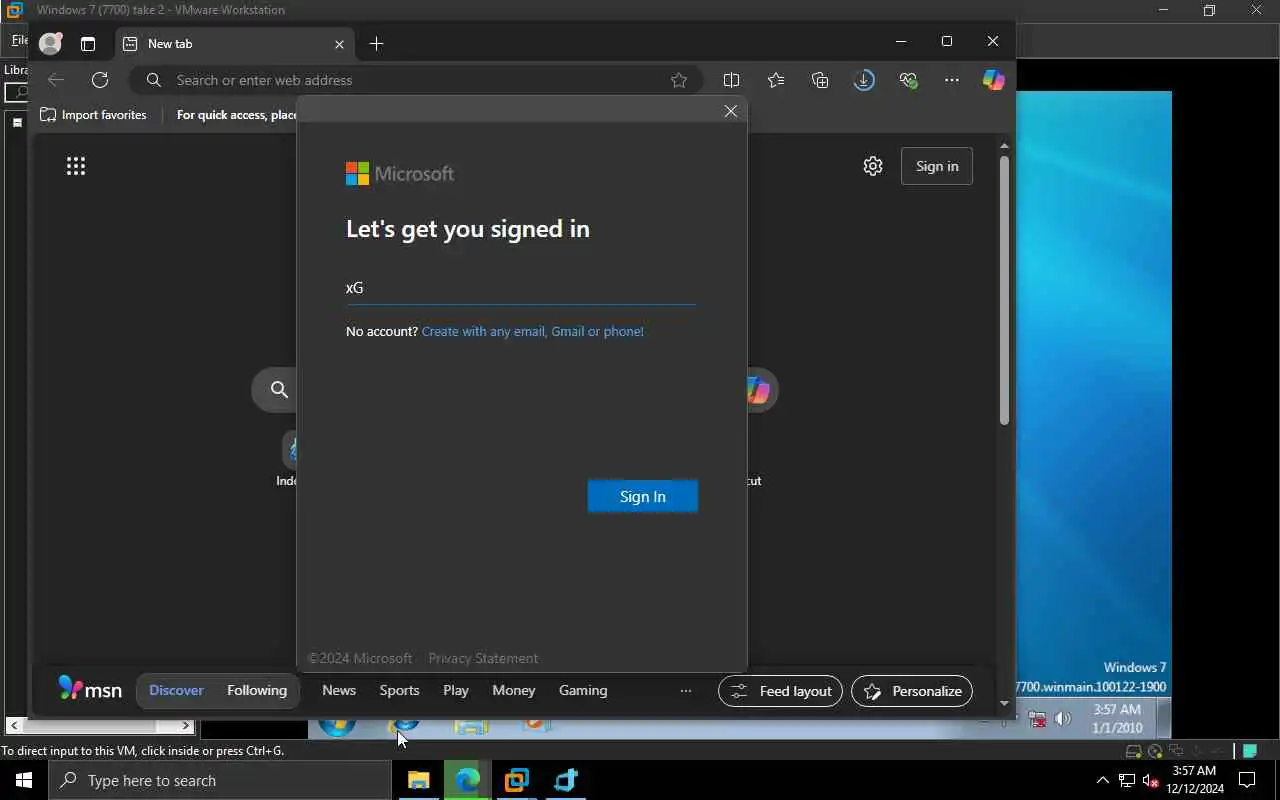
Task: Switch to the Discover feed tab
Action: (x=176, y=690)
